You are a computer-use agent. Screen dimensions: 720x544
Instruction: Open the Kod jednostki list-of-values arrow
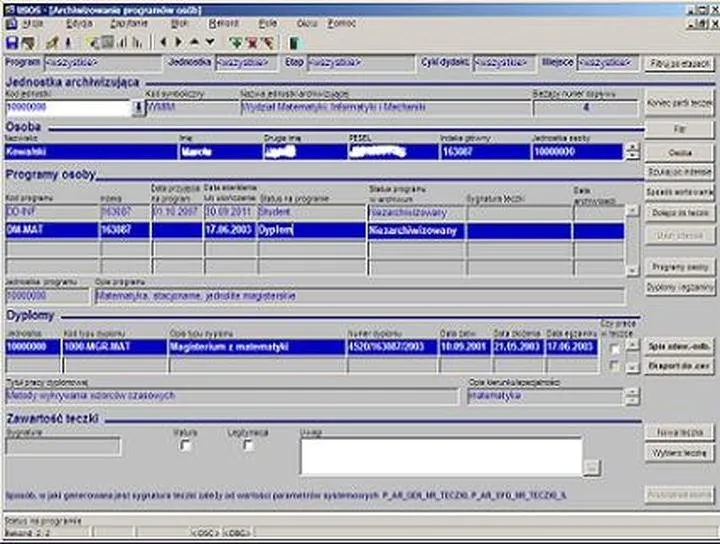point(138,108)
